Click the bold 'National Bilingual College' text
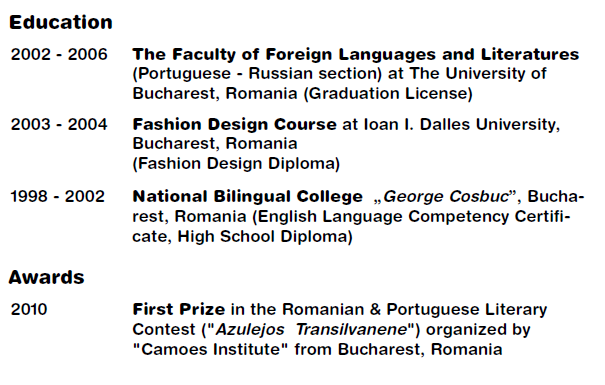This screenshot has width=605, height=385. (x=247, y=196)
